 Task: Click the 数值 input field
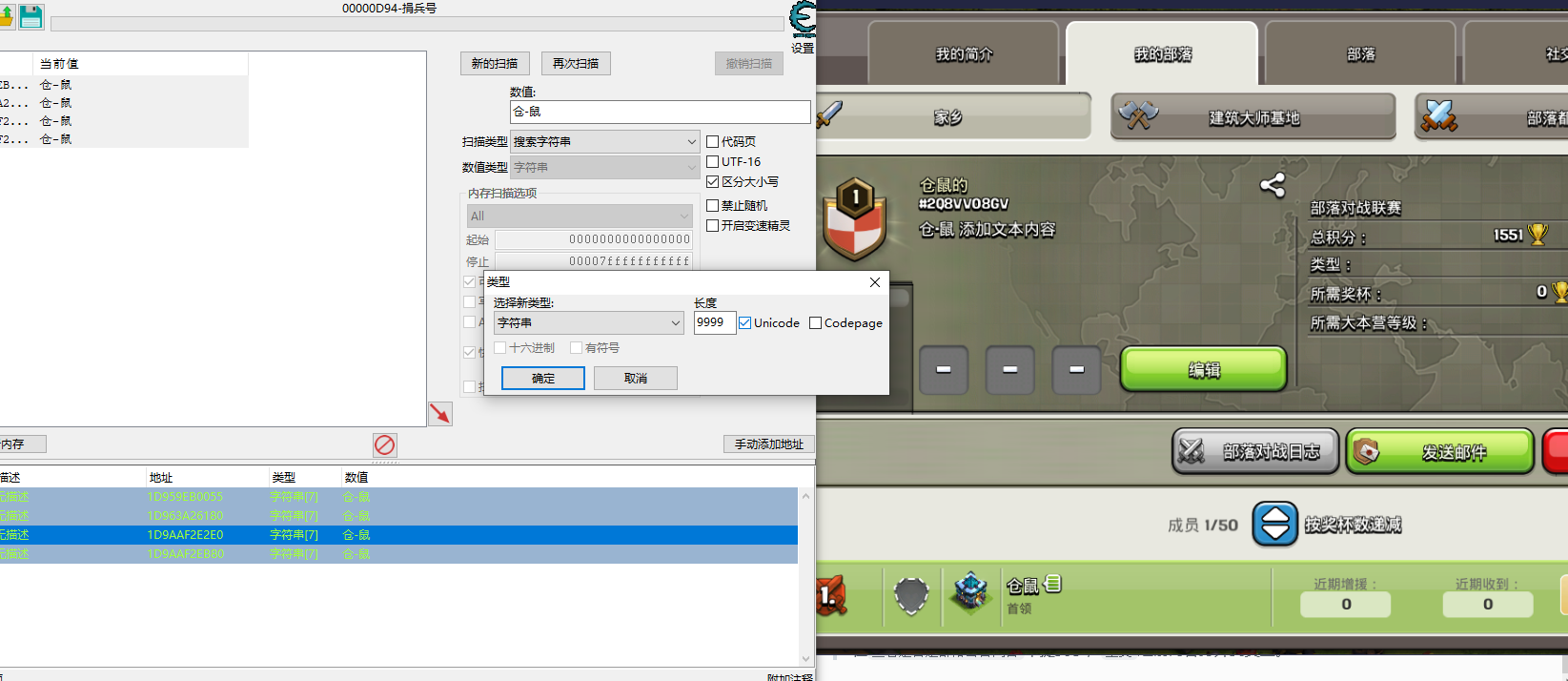pos(661,112)
